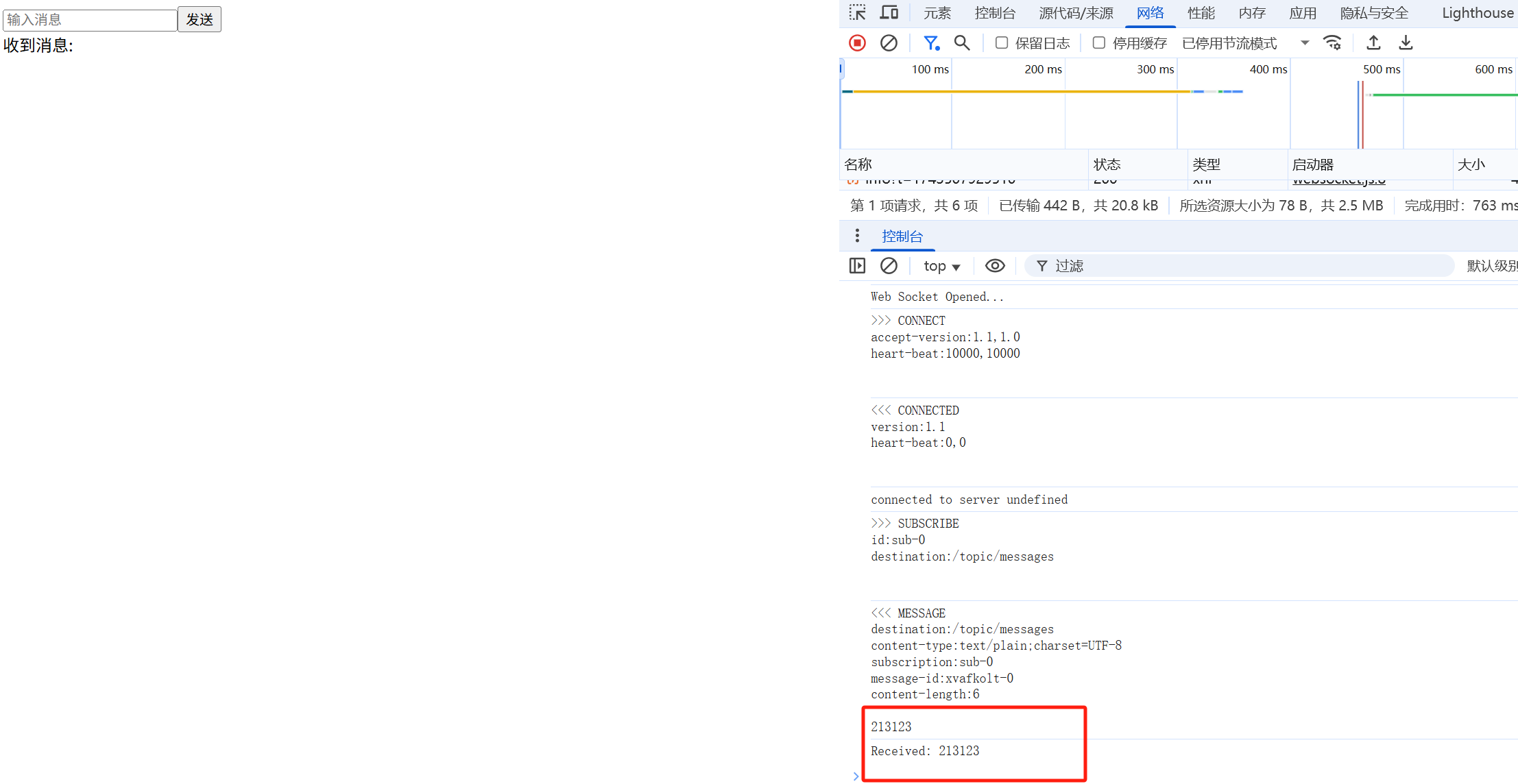Sort by the 状态 column header
The image size is (1518, 784).
[x=1137, y=164]
